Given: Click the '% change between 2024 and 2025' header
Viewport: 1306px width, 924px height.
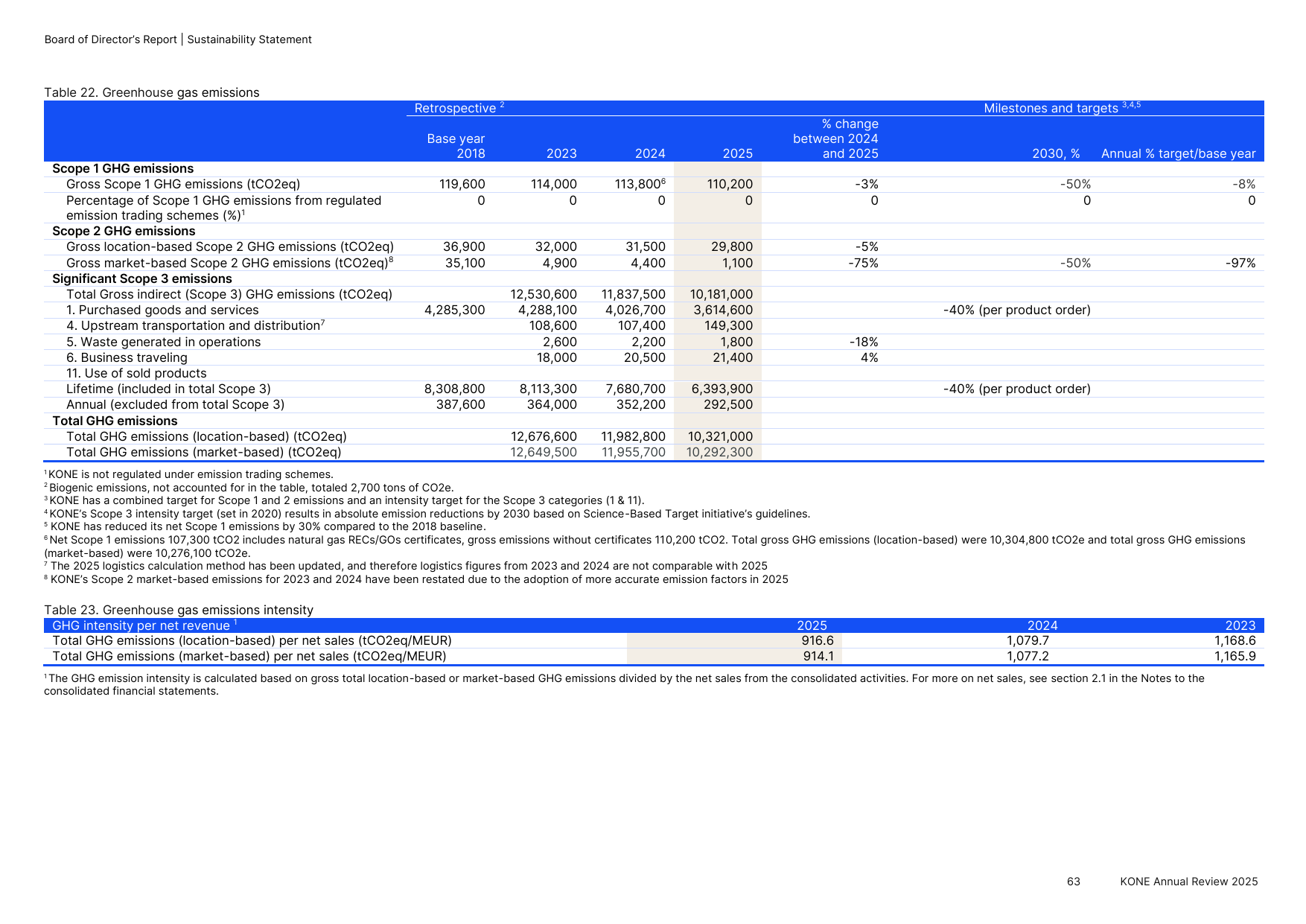Looking at the screenshot, I should [835, 138].
